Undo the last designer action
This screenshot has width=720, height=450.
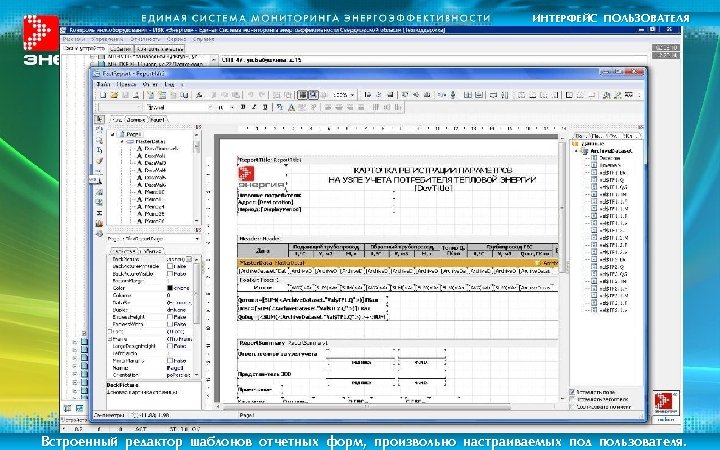(x=251, y=95)
